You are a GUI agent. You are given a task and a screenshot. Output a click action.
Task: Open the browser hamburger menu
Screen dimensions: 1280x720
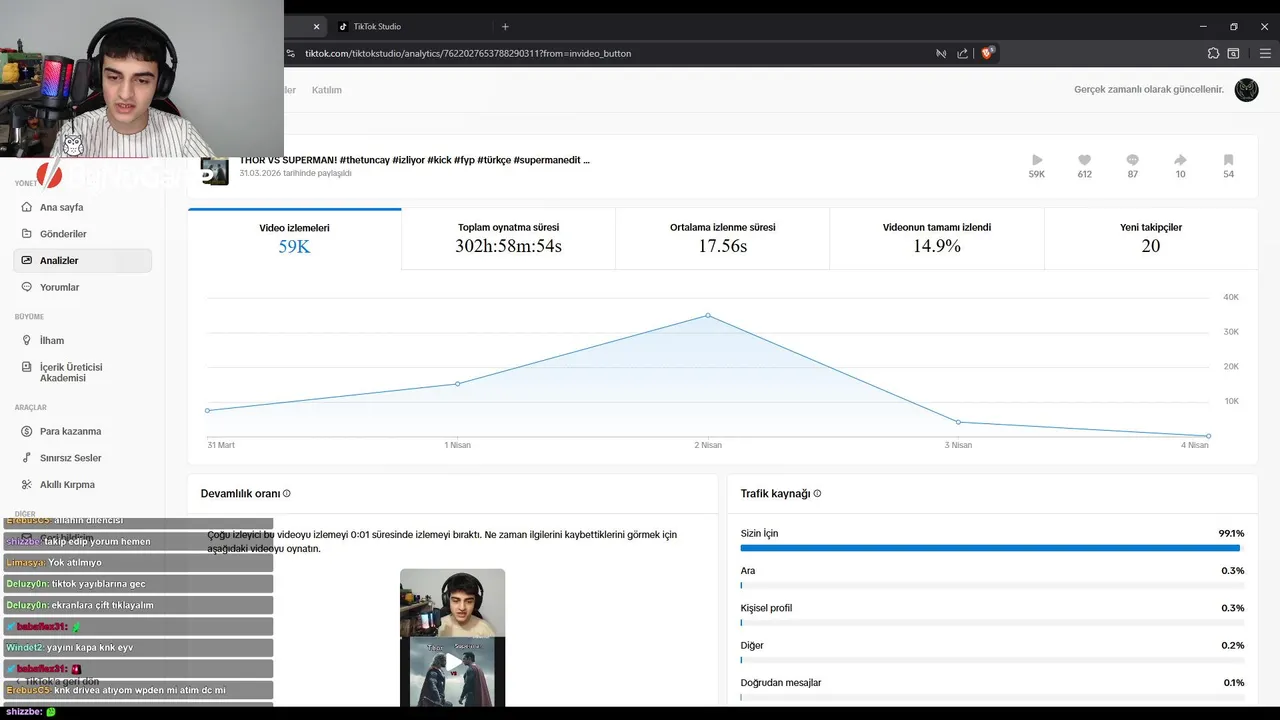pyautogui.click(x=1263, y=53)
